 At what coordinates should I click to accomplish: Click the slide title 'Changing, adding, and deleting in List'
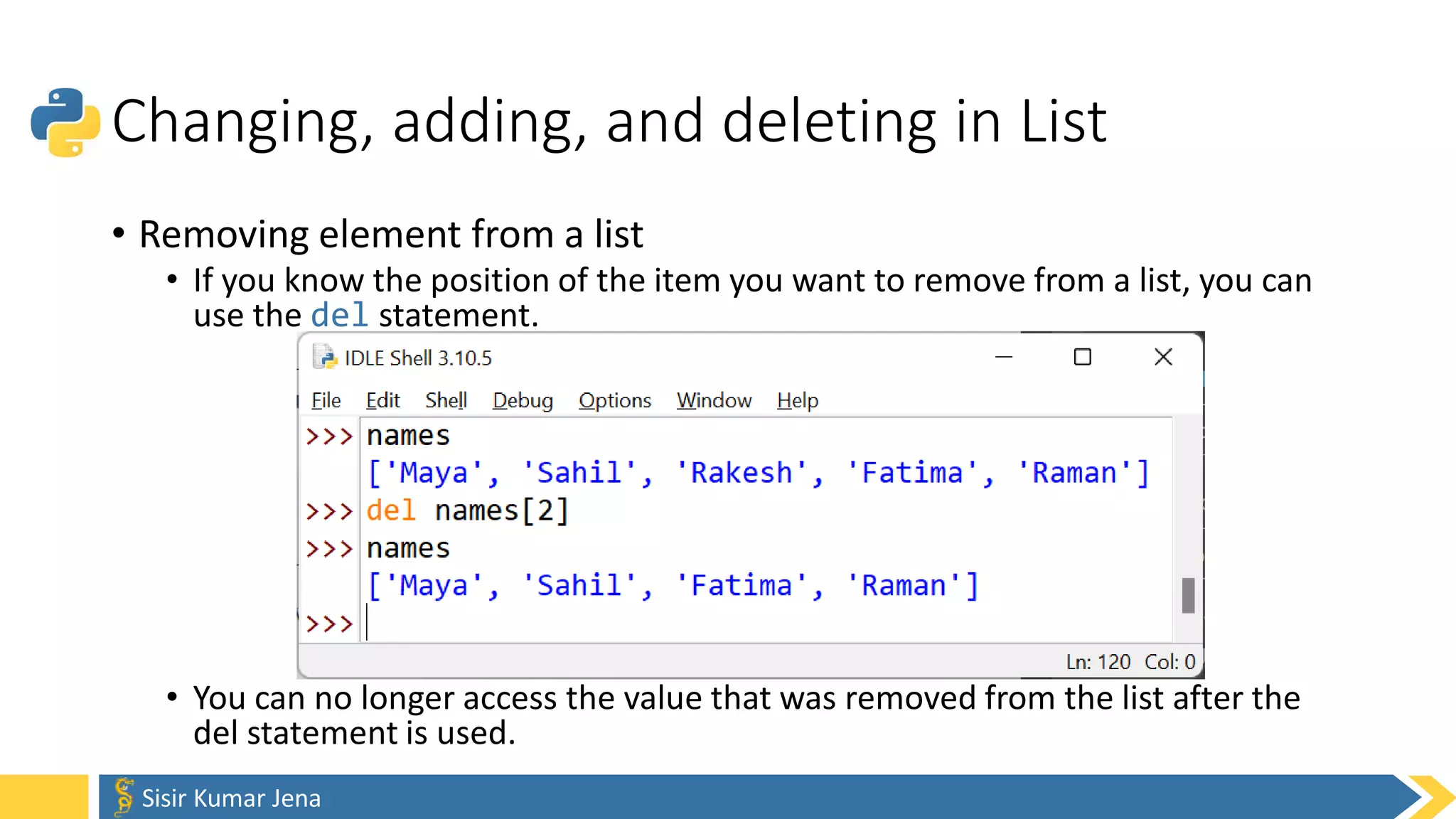(x=609, y=122)
